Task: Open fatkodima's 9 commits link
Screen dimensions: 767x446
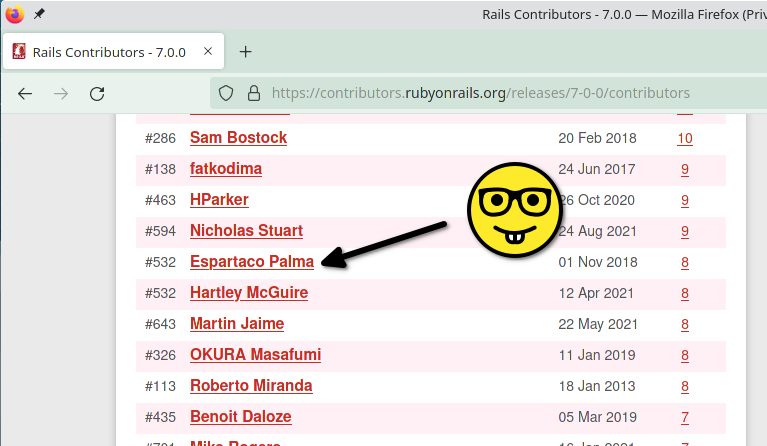Action: tap(685, 170)
